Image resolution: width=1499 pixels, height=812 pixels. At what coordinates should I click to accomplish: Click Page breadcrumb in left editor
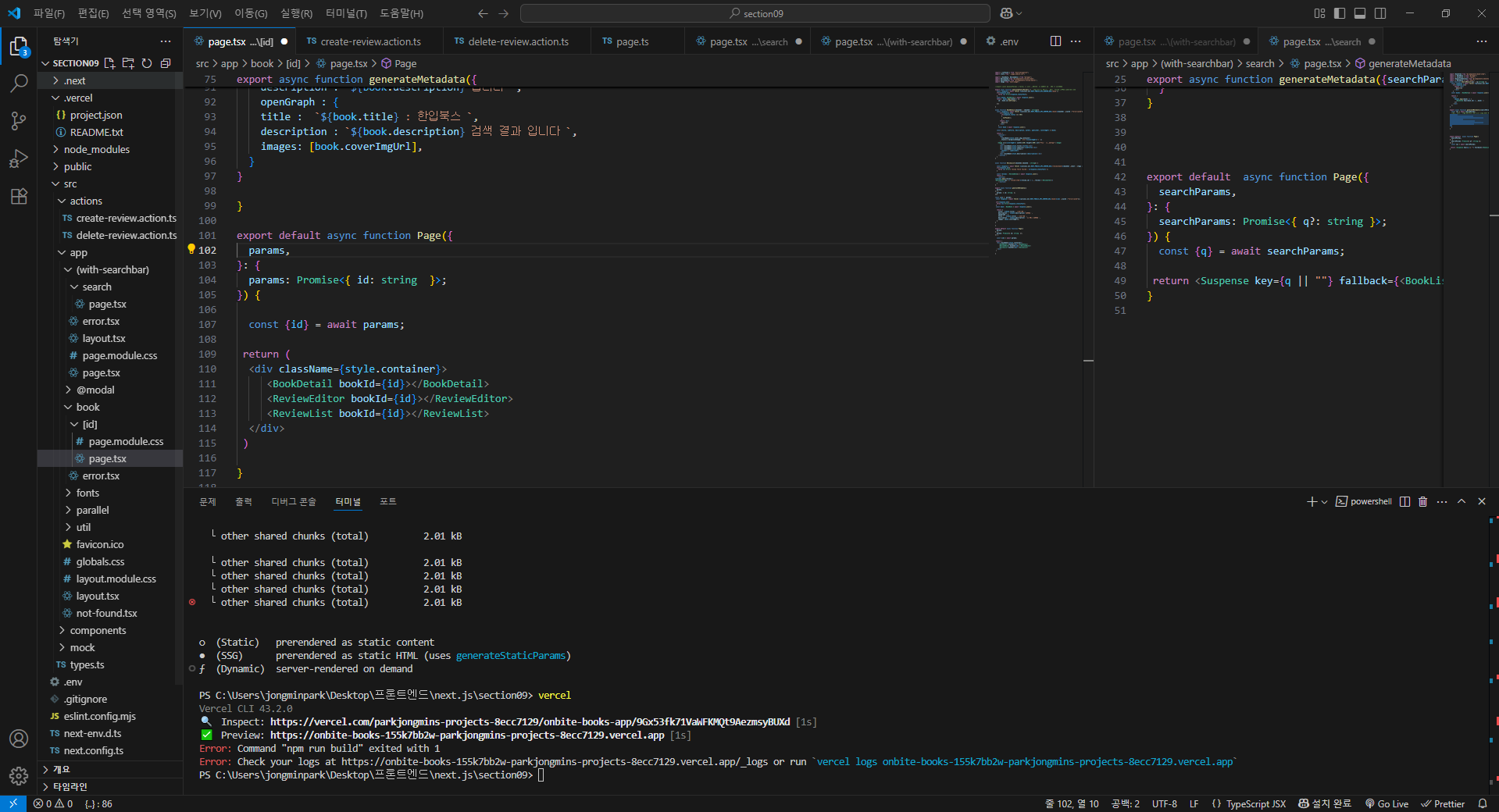coord(399,63)
